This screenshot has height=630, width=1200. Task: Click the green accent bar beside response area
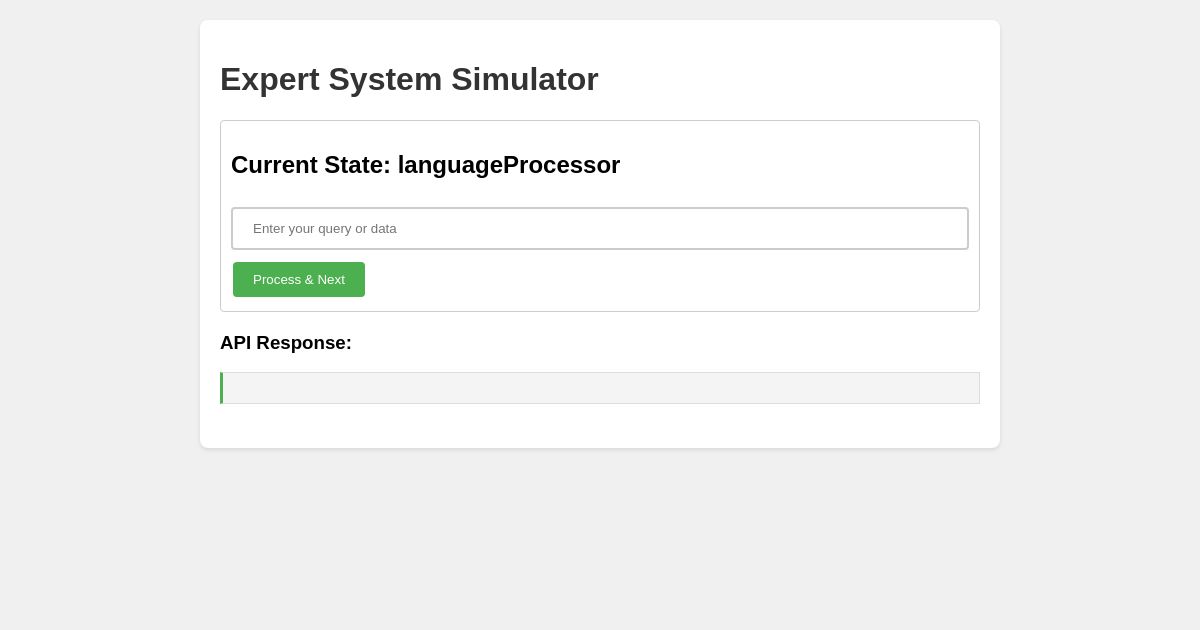(222, 388)
